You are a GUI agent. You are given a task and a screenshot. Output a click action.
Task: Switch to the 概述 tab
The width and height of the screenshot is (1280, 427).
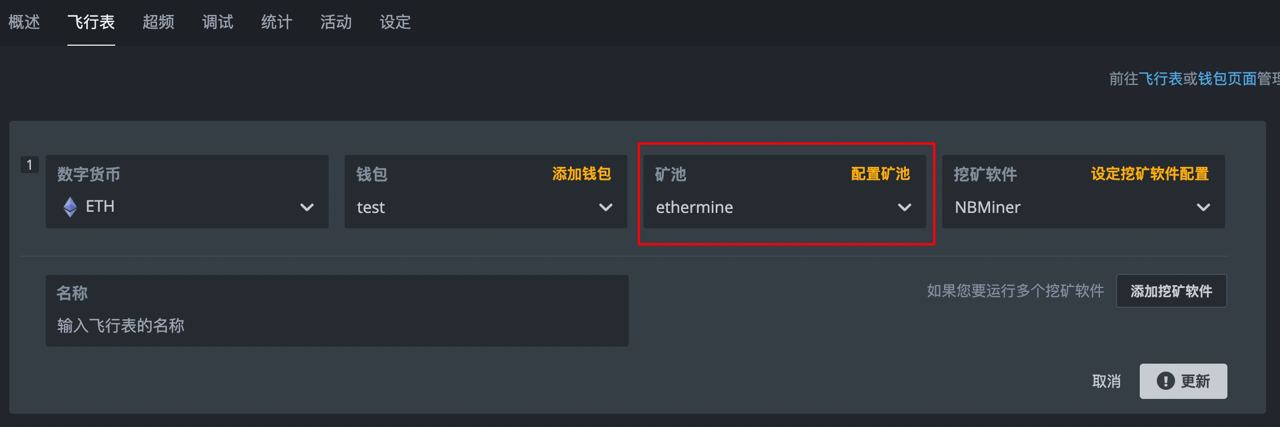point(24,22)
